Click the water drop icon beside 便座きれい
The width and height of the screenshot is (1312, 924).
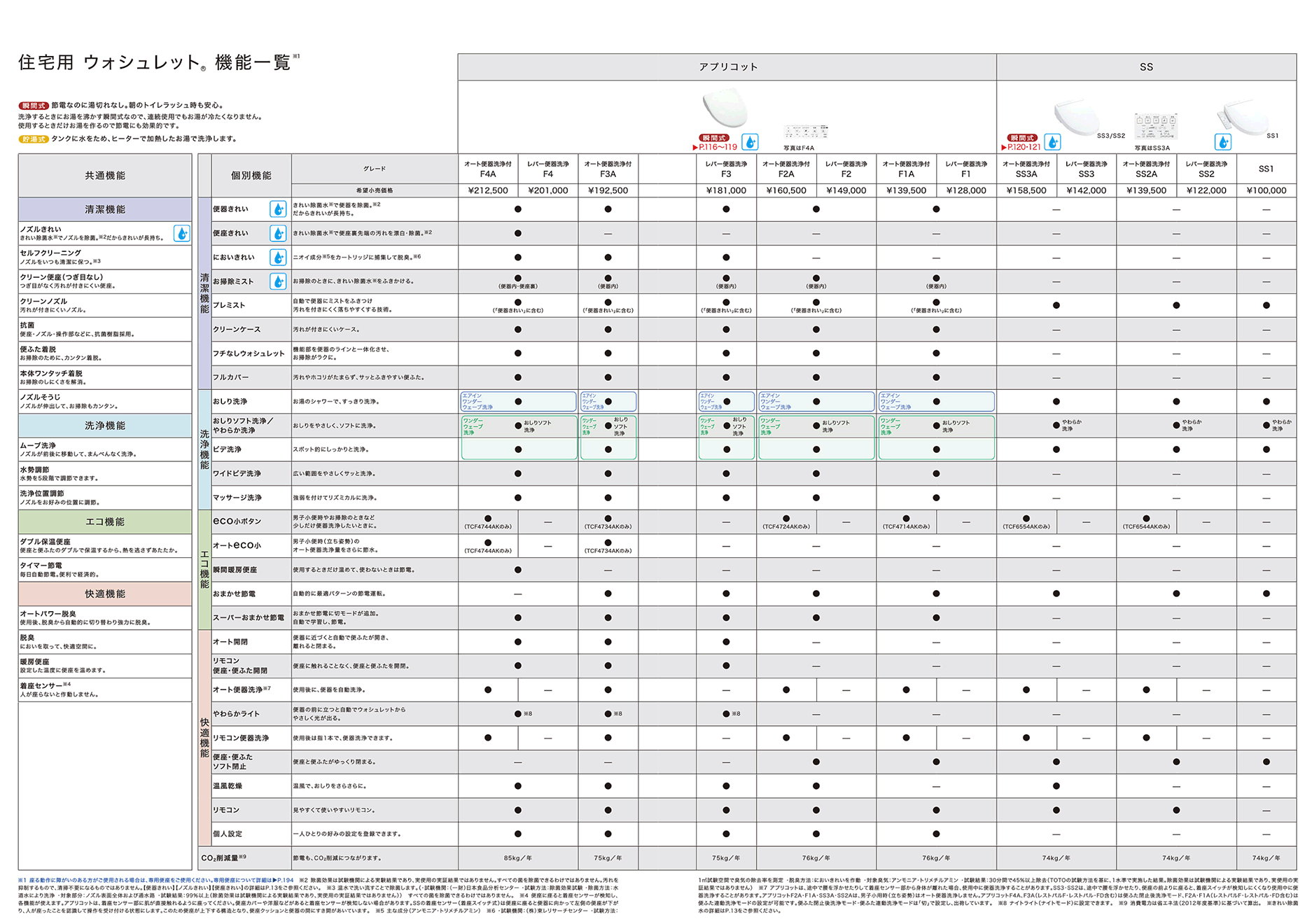278,233
